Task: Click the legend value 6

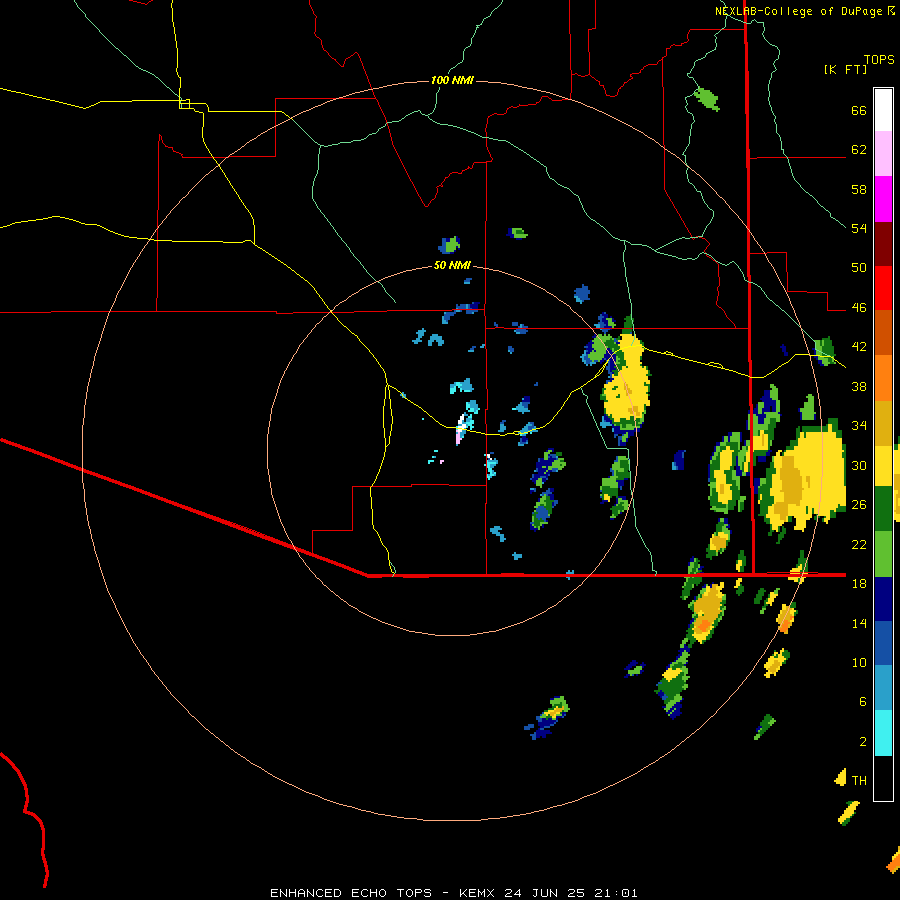Action: [x=863, y=701]
